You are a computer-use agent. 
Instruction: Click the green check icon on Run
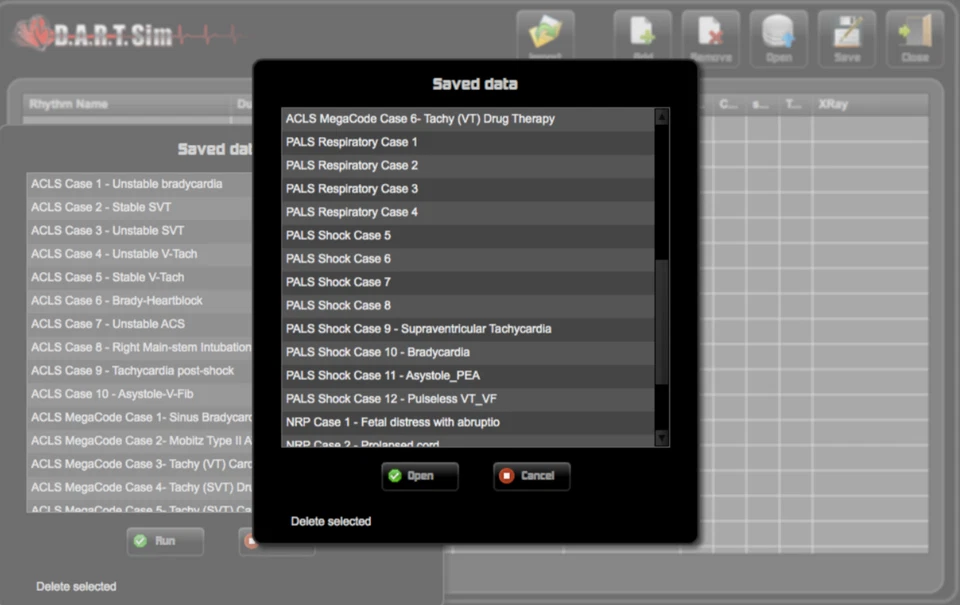pos(141,541)
